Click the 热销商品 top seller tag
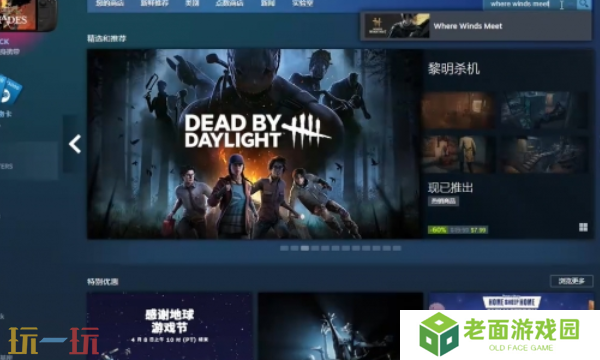Image resolution: width=600 pixels, height=360 pixels. [443, 201]
